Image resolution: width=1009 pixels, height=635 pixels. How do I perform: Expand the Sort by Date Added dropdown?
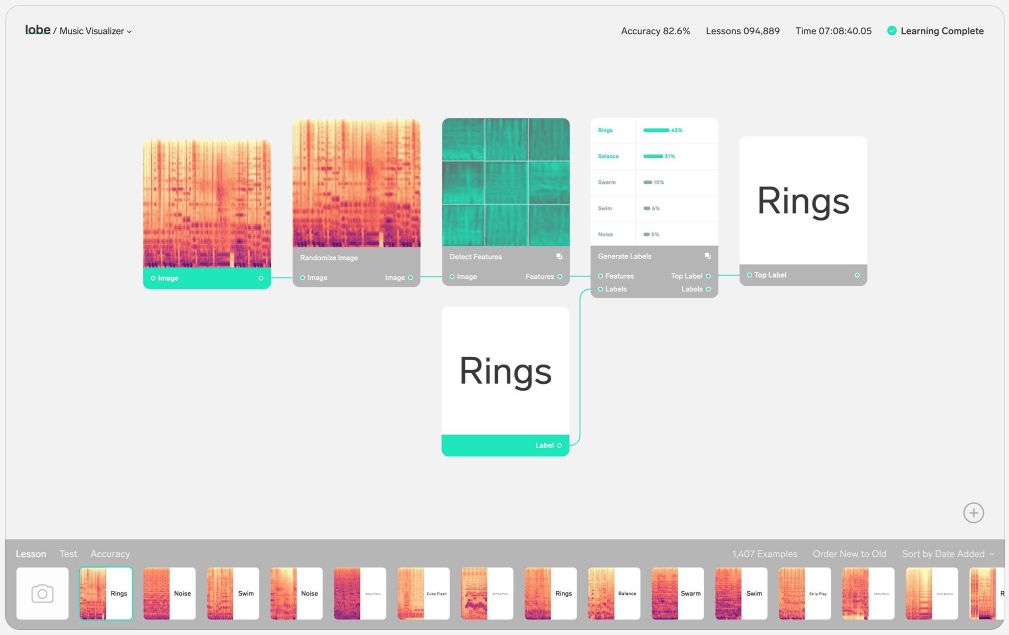[948, 554]
